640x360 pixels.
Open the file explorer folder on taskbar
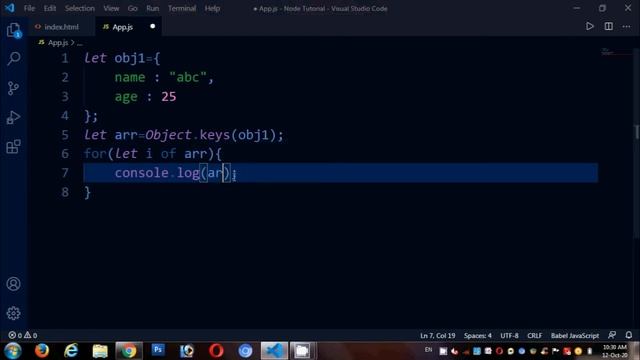tap(100, 351)
